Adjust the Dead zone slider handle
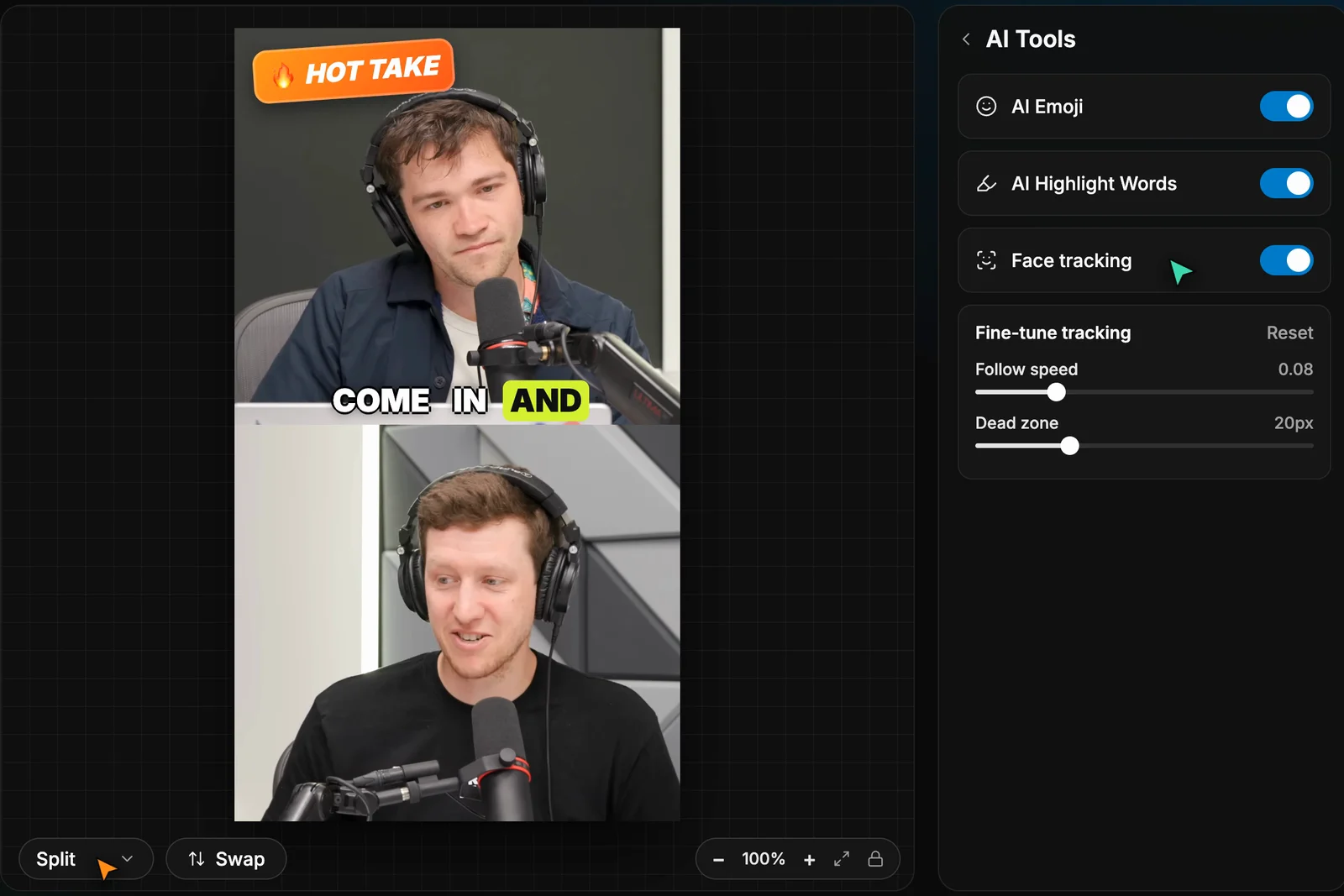Viewport: 1344px width, 896px height. tap(1069, 446)
